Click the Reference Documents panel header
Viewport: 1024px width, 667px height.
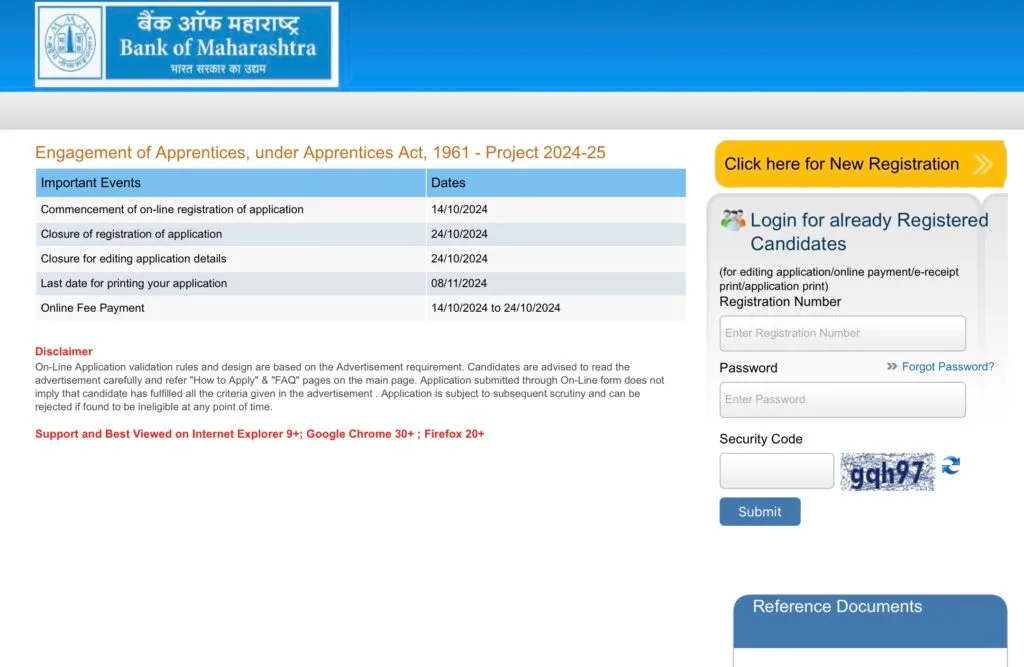[870, 620]
